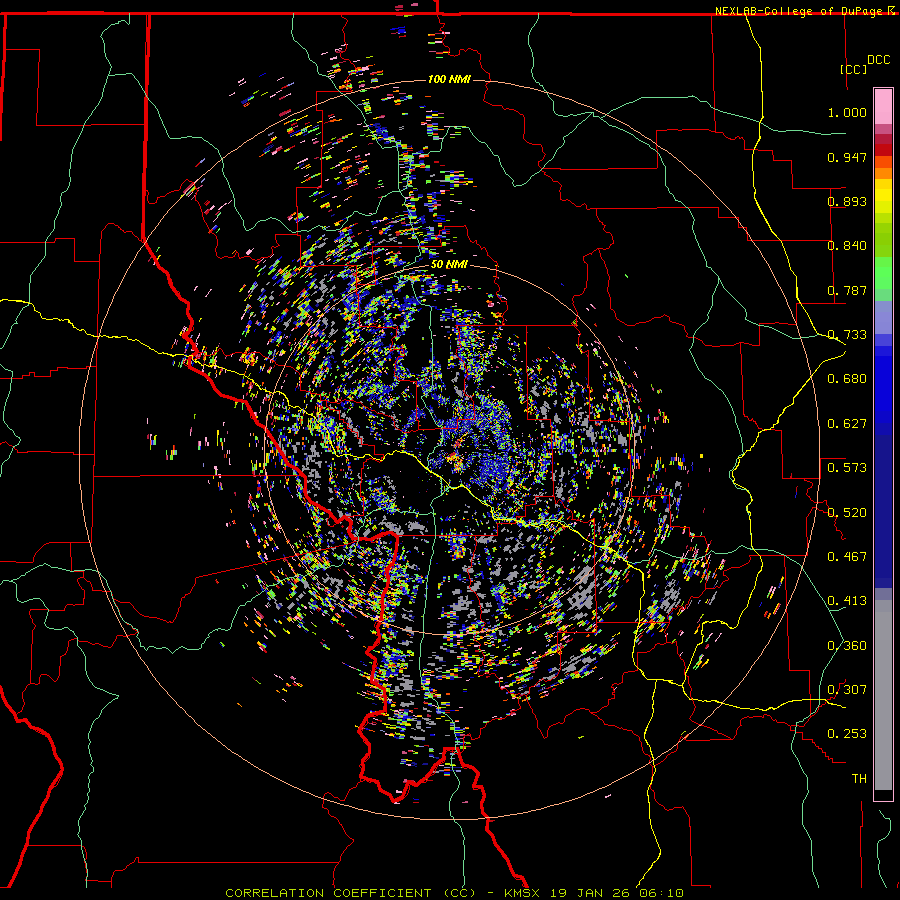Select the 0.360 legend value
The height and width of the screenshot is (900, 900).
[847, 646]
